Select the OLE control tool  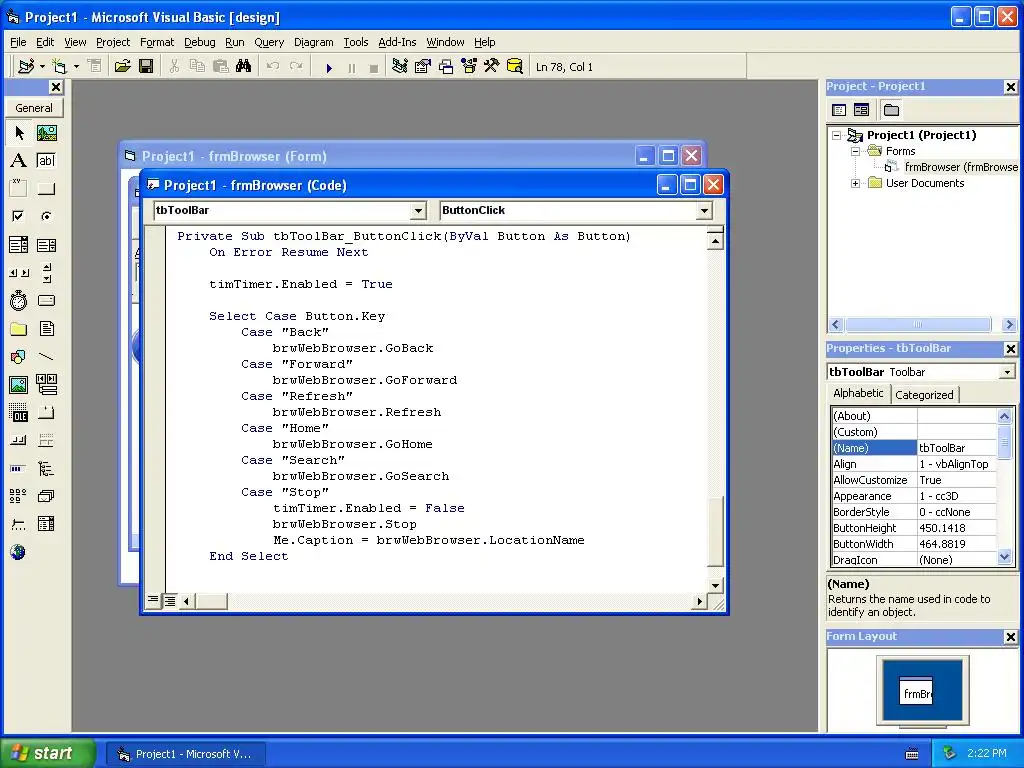pyautogui.click(x=19, y=413)
